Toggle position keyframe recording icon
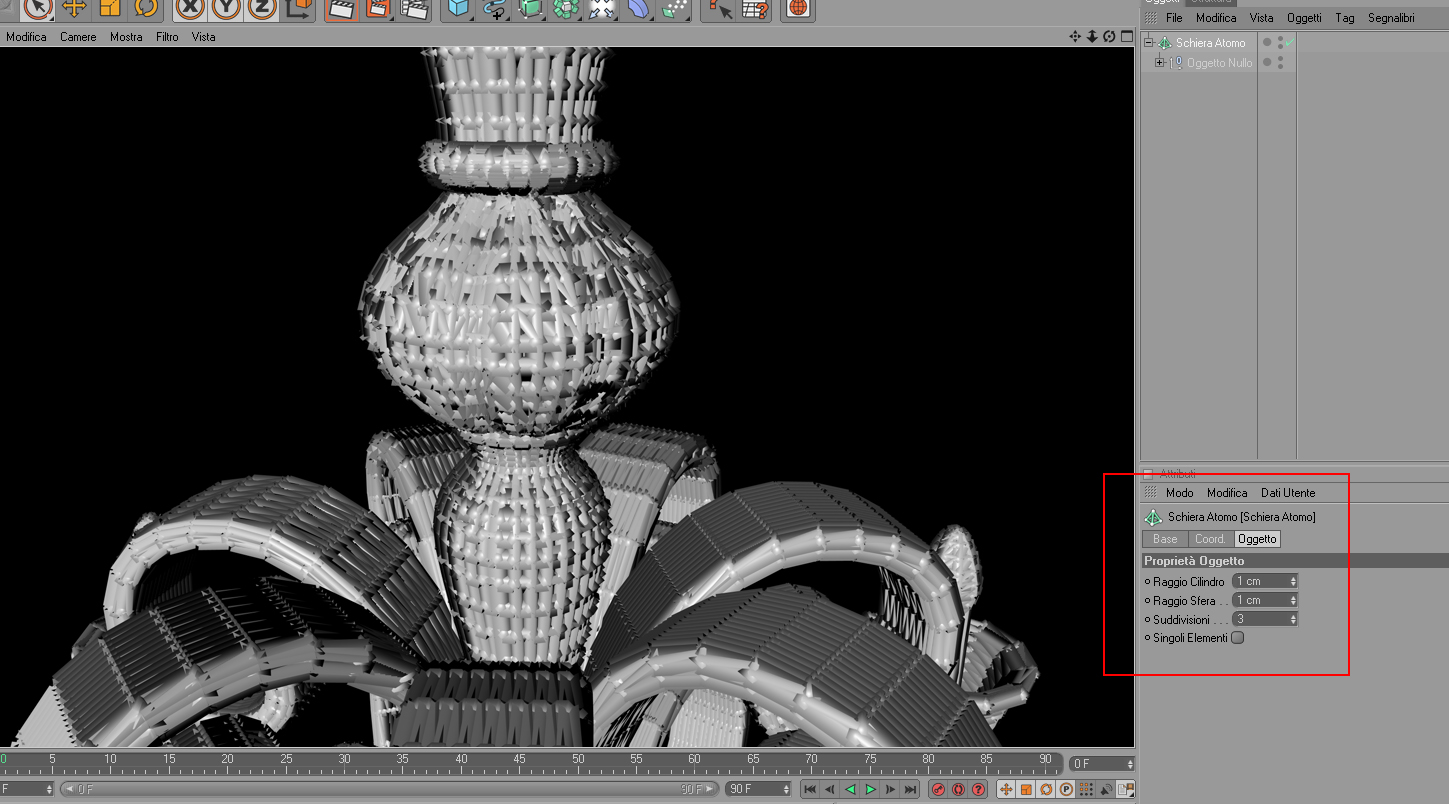 point(1006,790)
